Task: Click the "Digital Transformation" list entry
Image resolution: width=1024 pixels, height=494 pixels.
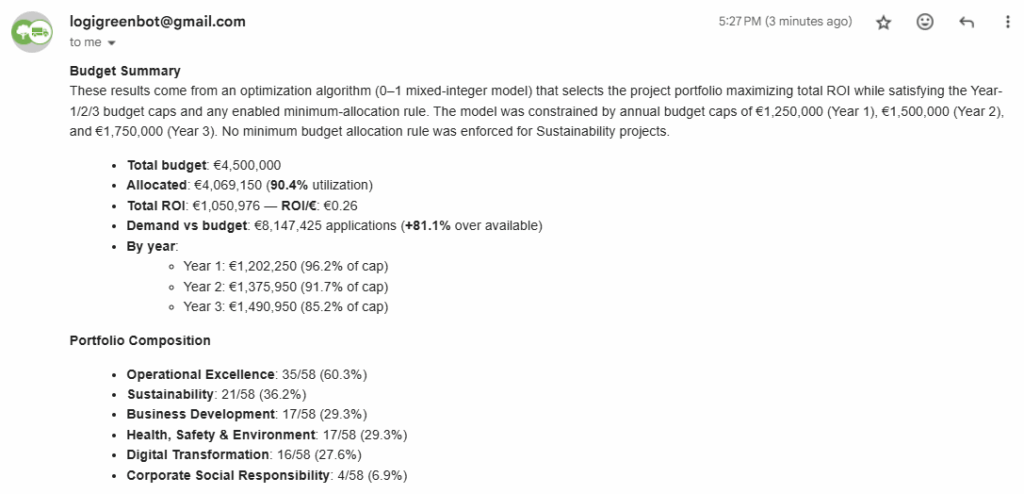Action: coord(198,455)
